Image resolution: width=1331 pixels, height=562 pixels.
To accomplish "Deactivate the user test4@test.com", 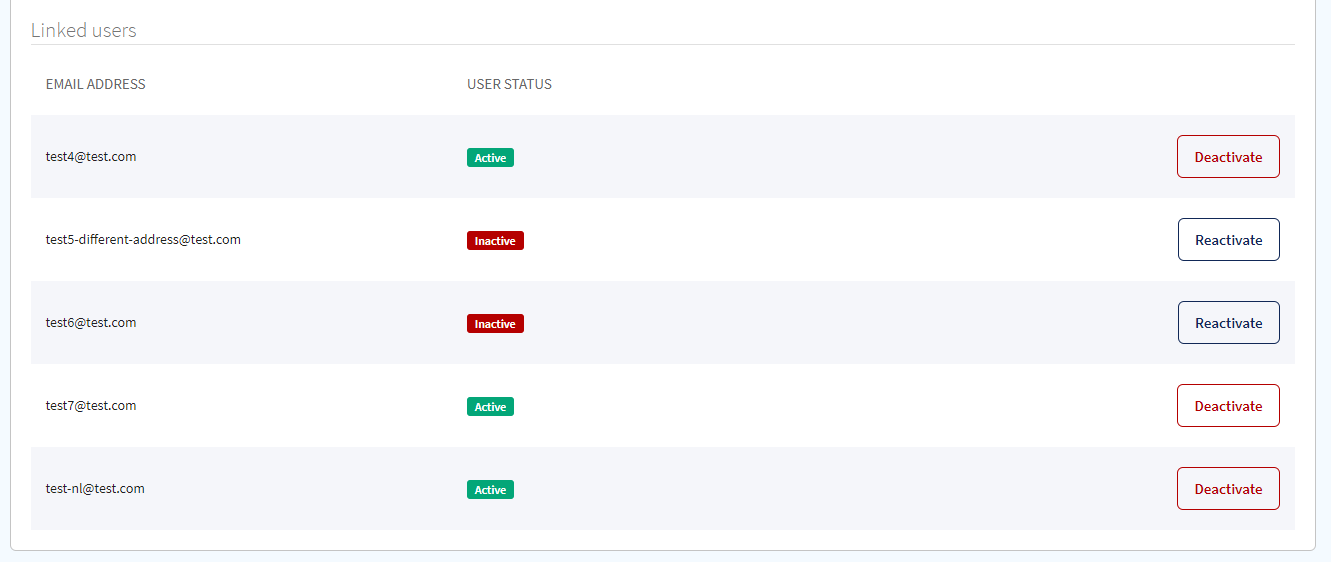I will (x=1228, y=157).
